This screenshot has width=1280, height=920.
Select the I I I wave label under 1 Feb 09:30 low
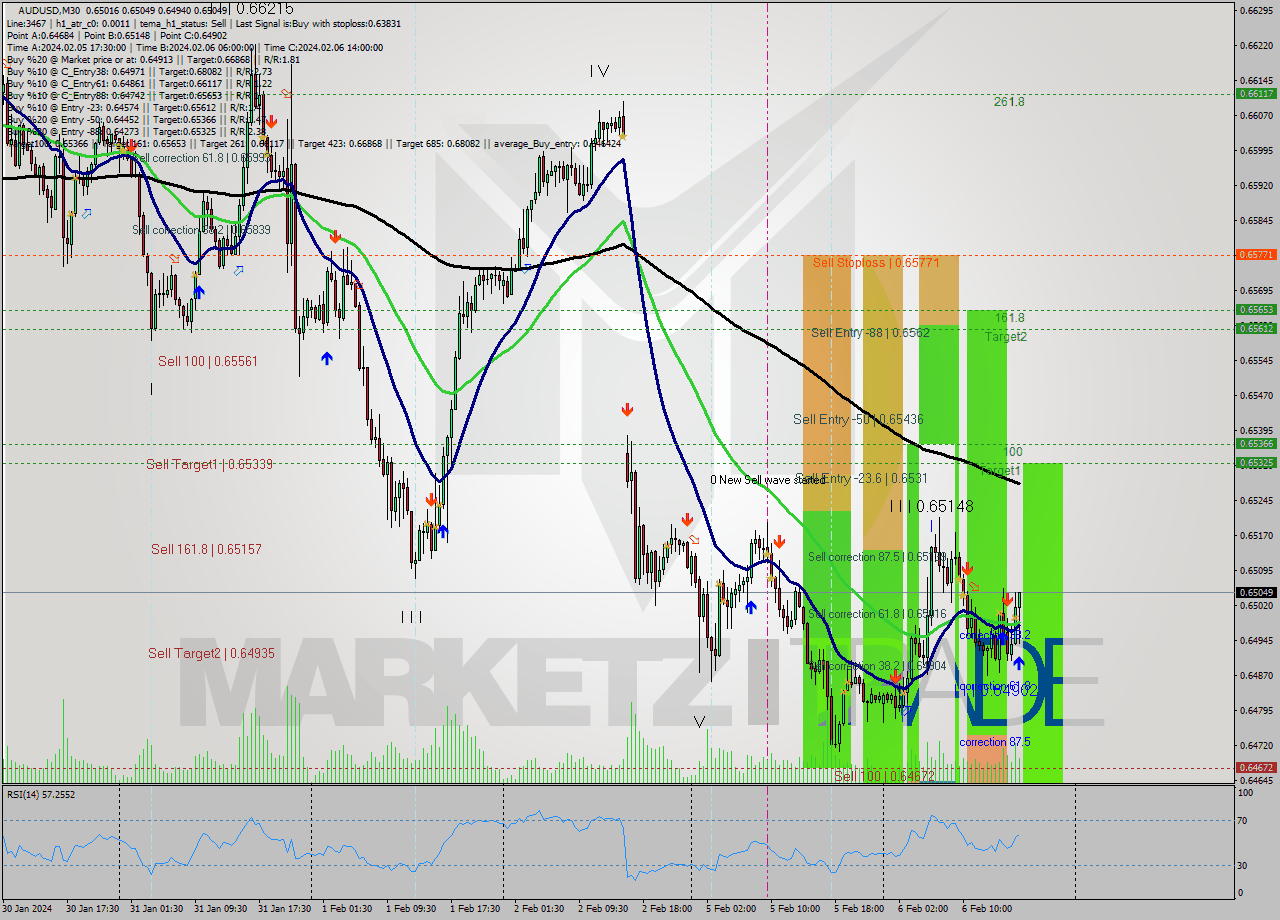click(x=411, y=617)
